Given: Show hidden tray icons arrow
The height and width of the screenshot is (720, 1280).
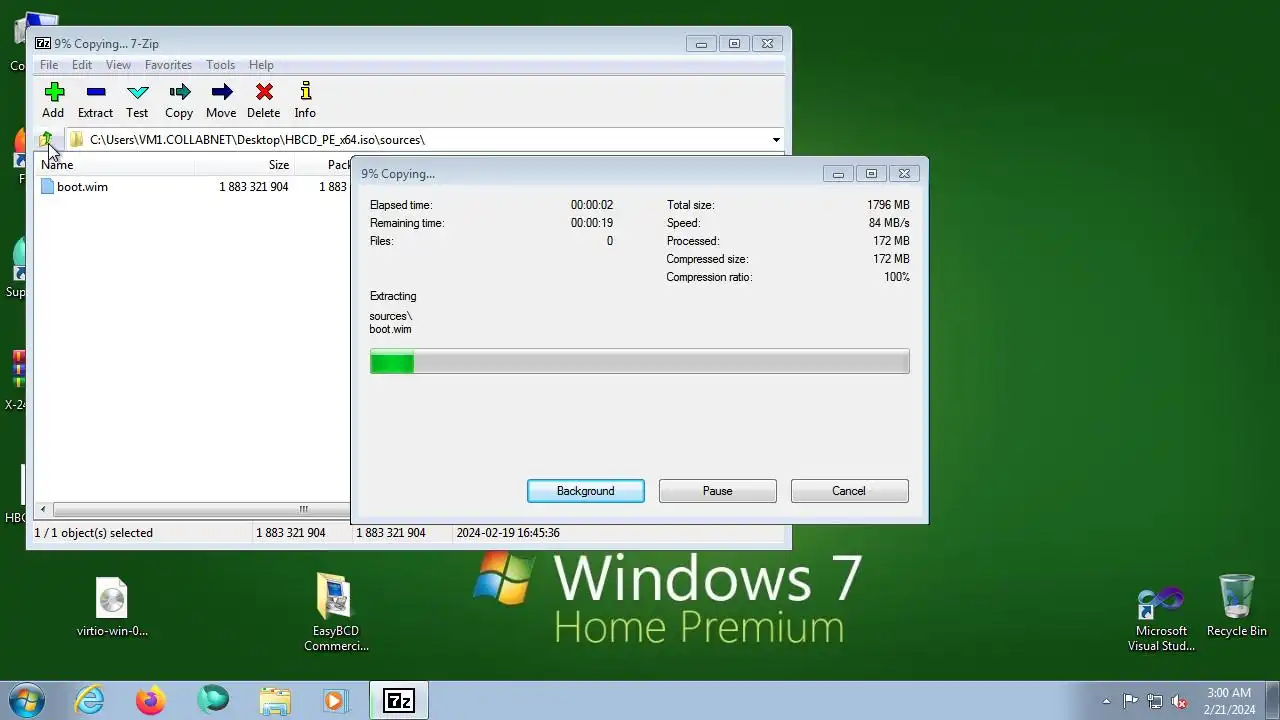Looking at the screenshot, I should click(x=1106, y=701).
